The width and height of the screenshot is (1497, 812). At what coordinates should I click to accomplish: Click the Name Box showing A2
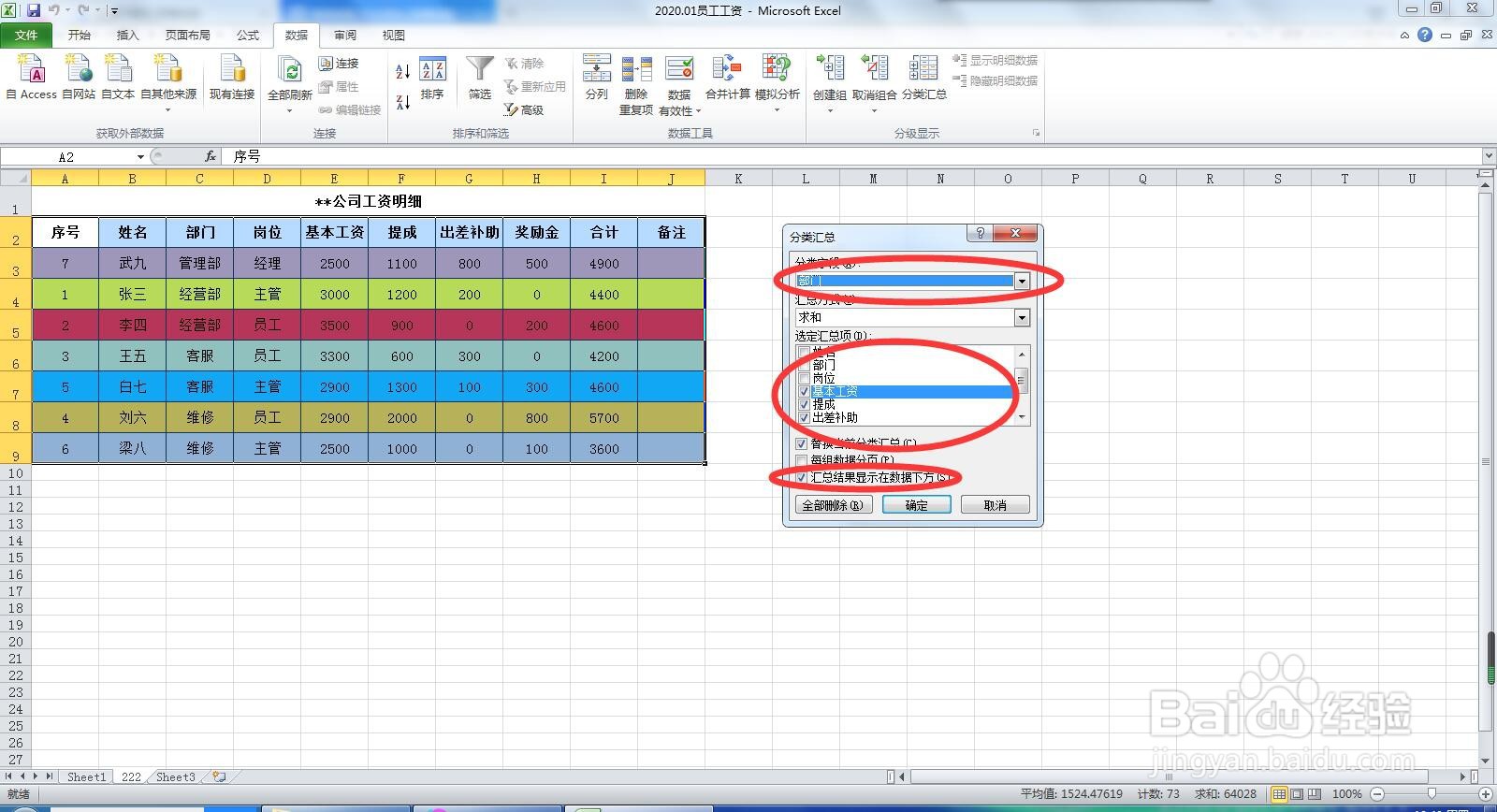coord(67,156)
